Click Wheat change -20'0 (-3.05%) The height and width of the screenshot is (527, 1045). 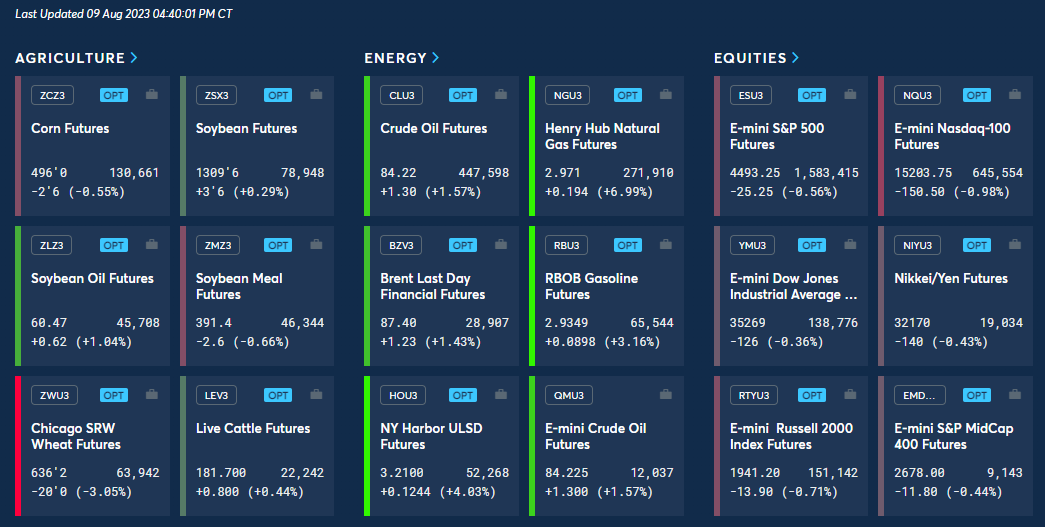[x=81, y=492]
